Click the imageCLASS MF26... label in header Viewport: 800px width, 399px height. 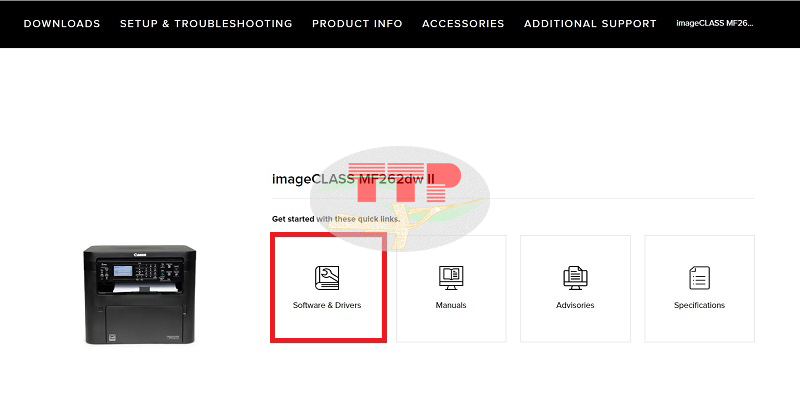click(715, 23)
